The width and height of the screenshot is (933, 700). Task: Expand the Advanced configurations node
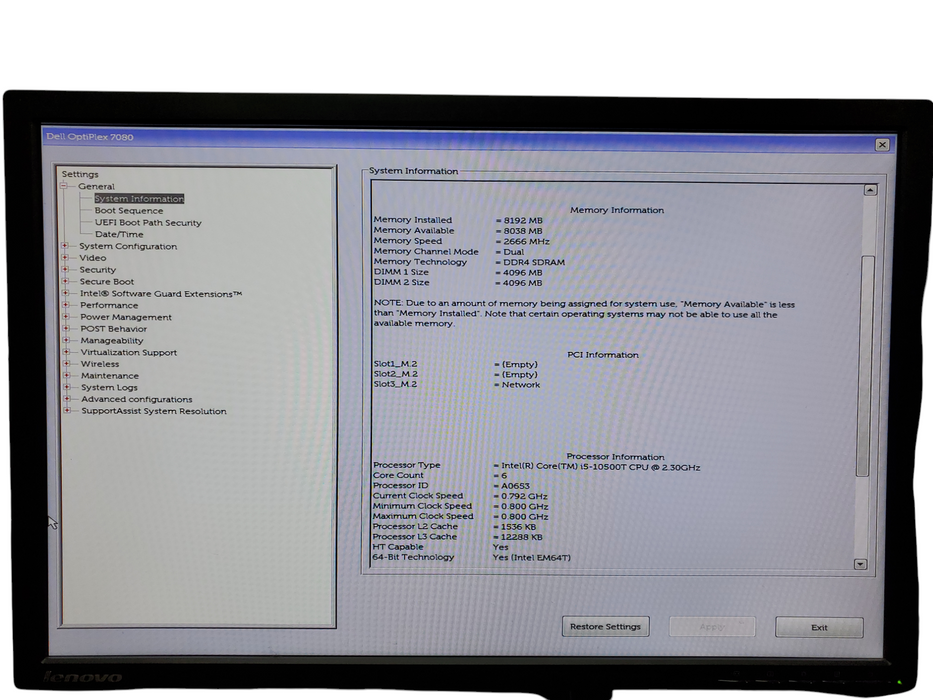click(67, 399)
